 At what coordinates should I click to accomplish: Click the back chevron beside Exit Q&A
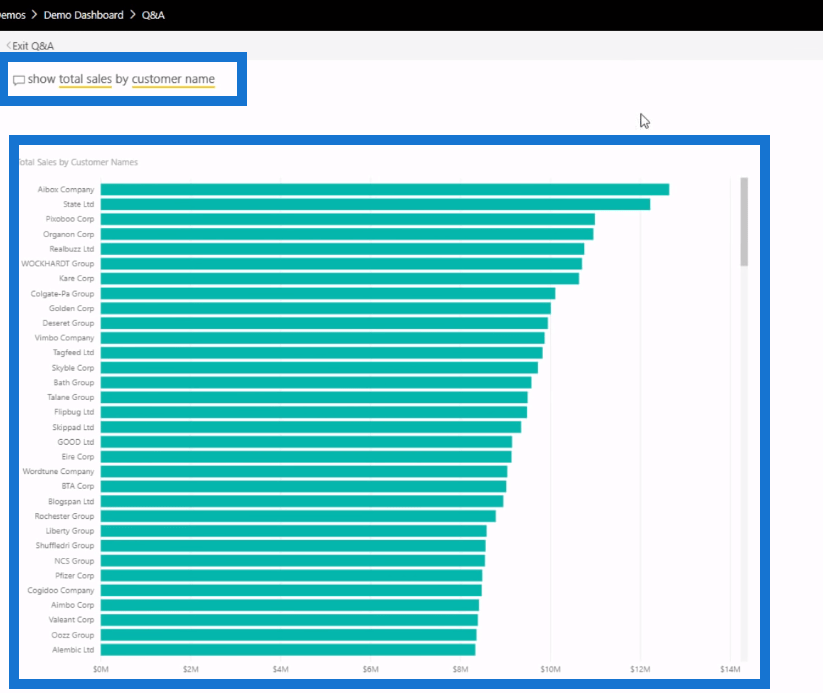coord(8,46)
